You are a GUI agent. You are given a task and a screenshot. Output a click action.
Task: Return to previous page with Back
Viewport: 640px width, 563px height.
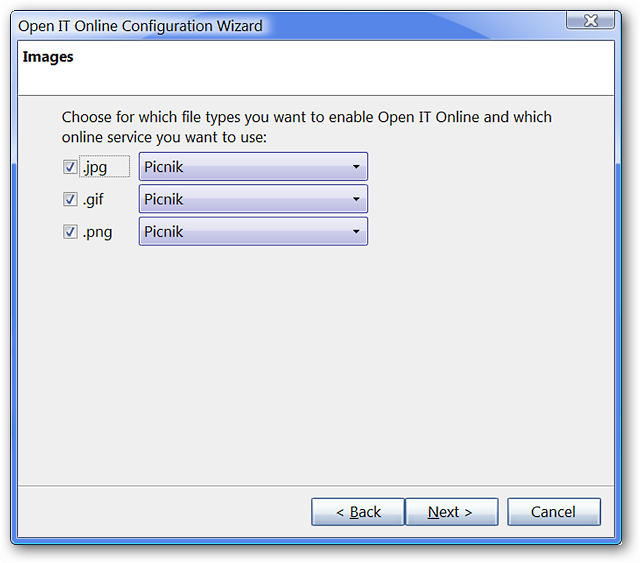(x=358, y=512)
